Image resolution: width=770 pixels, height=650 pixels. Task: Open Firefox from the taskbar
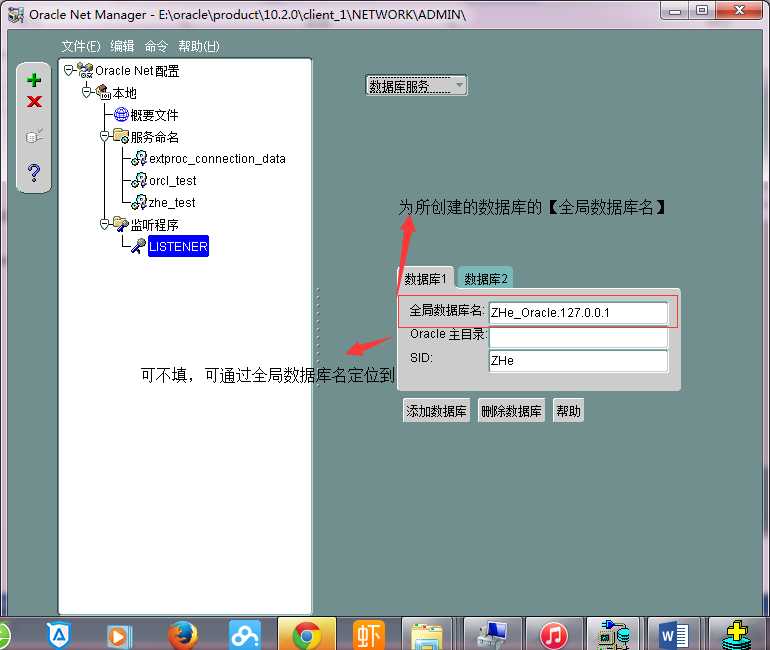coord(183,635)
